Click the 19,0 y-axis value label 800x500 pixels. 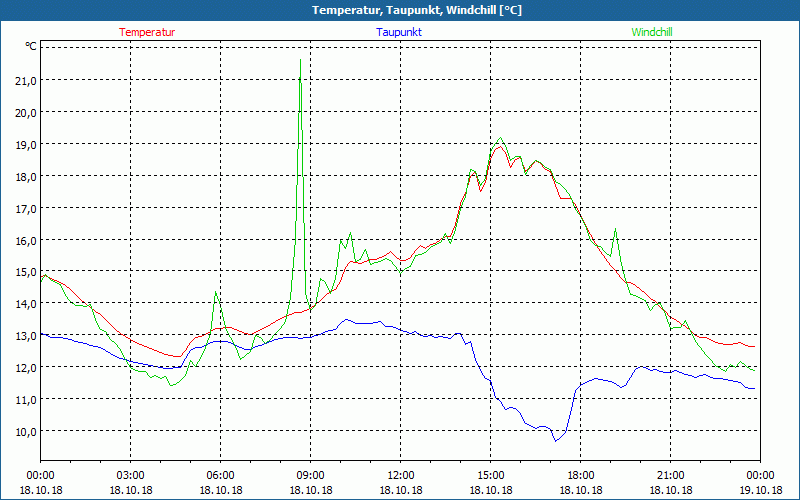(23, 144)
